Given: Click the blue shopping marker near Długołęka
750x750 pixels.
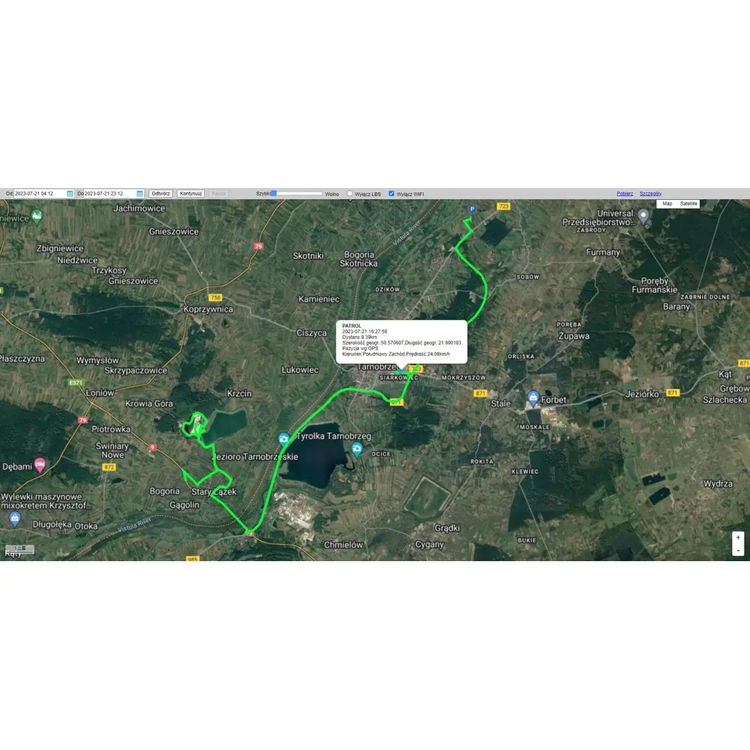Looking at the screenshot, I should tap(14, 518).
